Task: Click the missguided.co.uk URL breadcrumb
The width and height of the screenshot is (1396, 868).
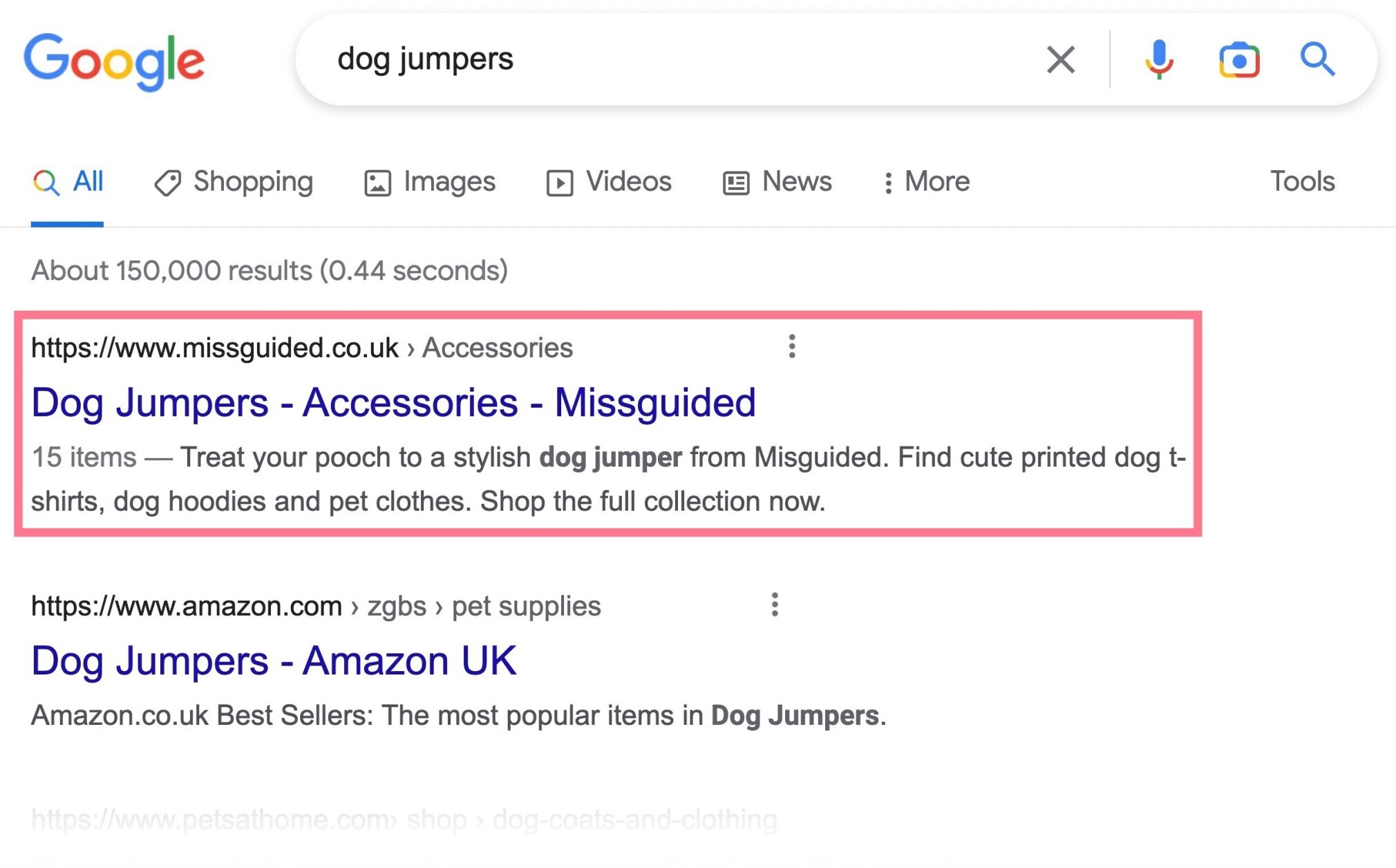Action: [302, 348]
